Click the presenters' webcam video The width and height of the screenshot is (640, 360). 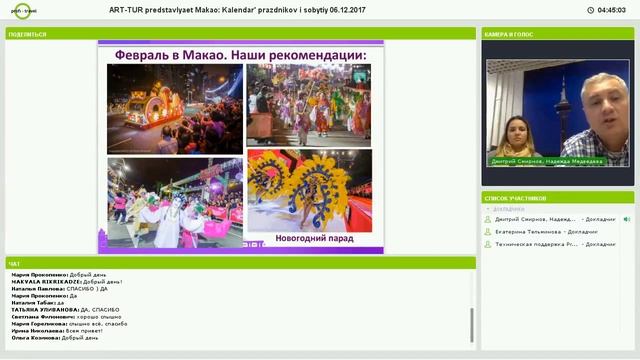558,113
